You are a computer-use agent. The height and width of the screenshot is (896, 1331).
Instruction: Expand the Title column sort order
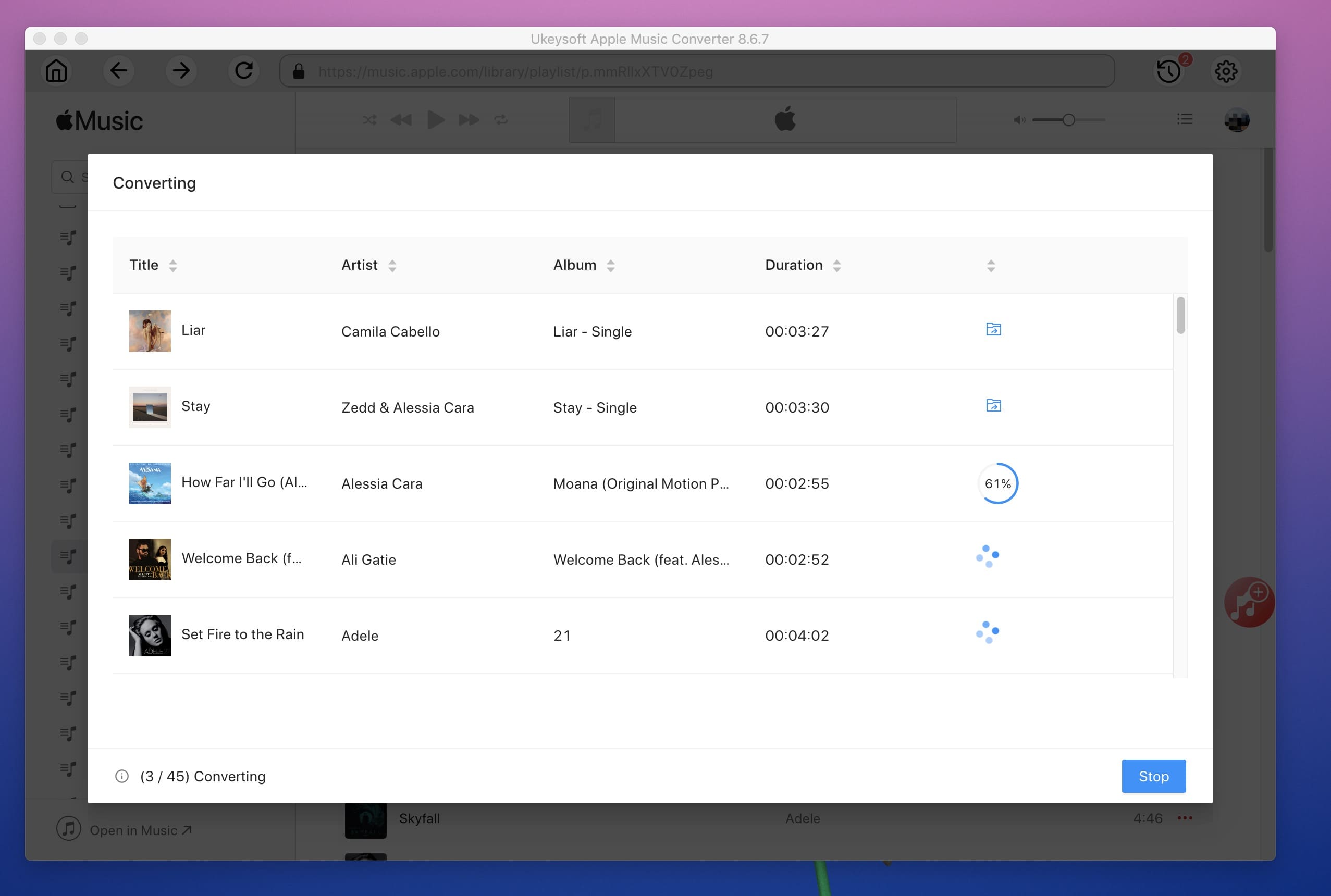[173, 265]
